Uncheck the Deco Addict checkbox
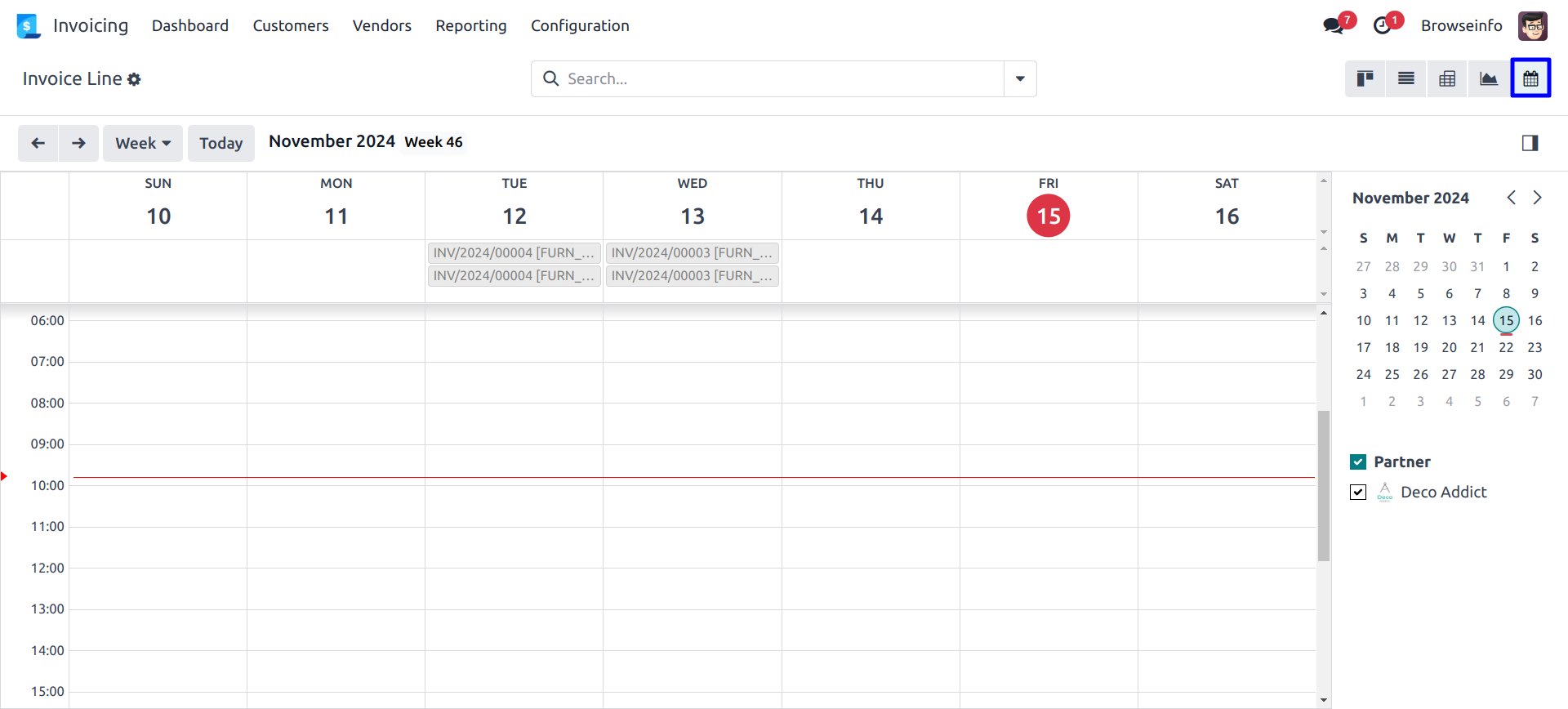The image size is (1568, 709). point(1358,493)
